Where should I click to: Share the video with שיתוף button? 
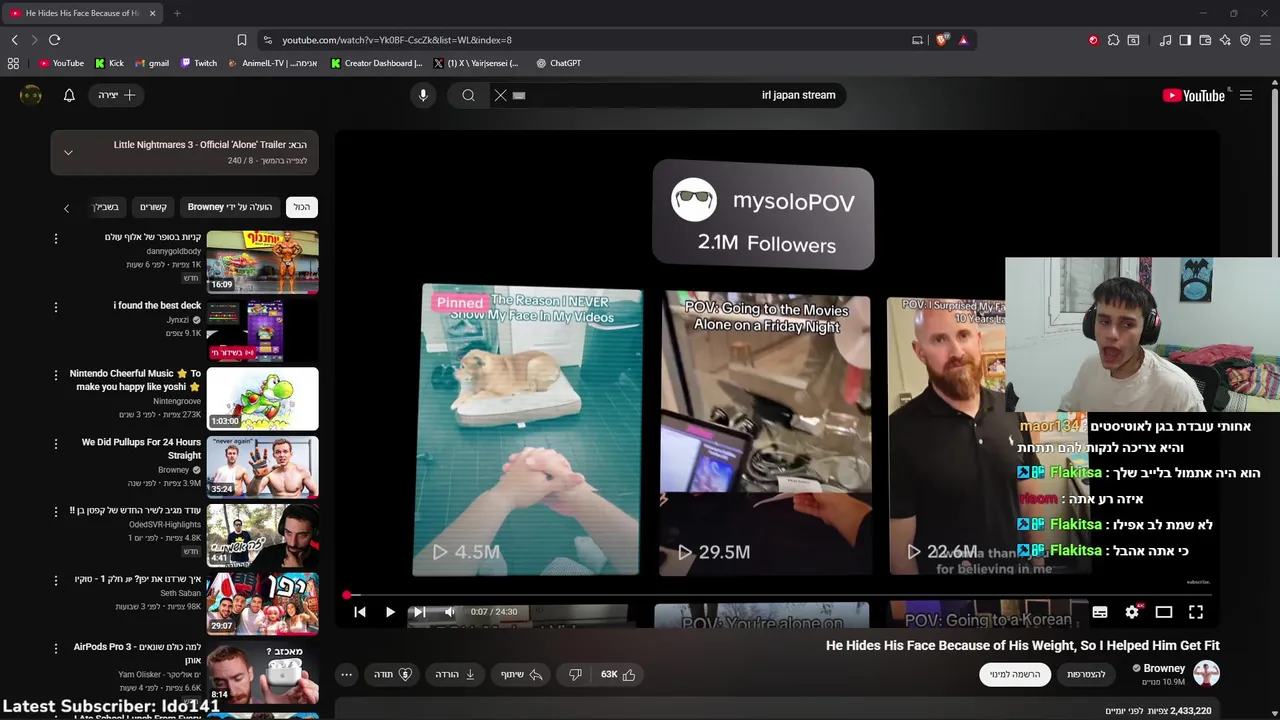point(521,675)
